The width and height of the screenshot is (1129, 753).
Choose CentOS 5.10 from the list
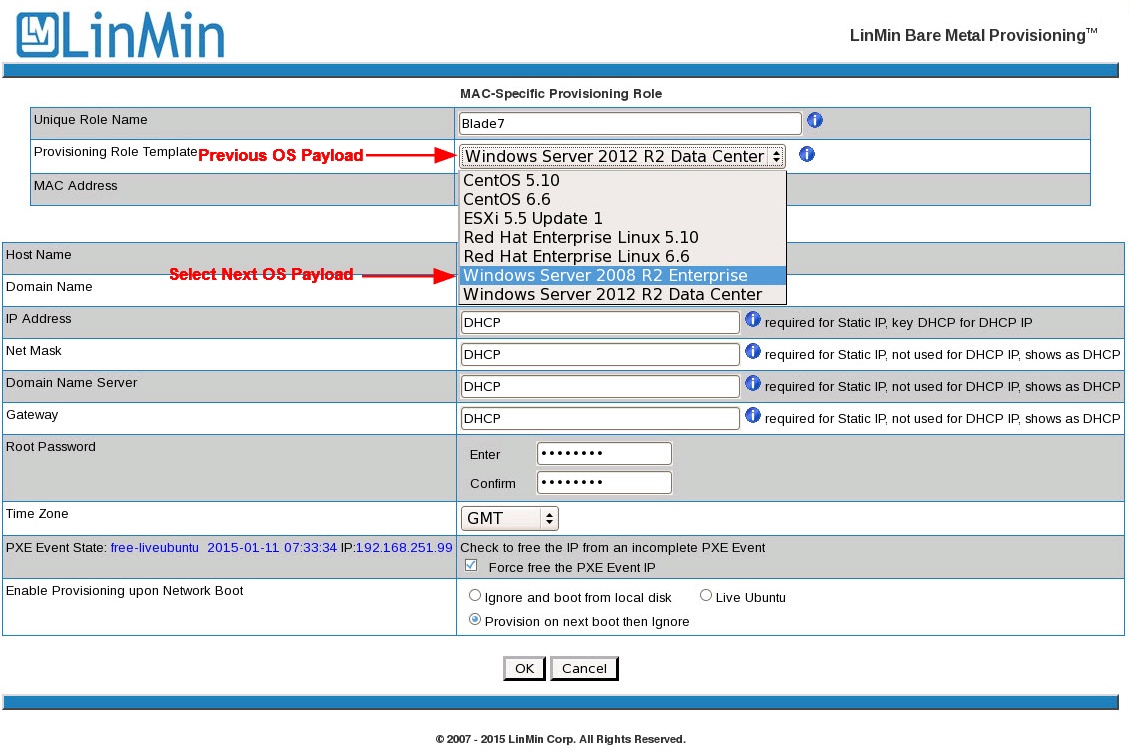click(622, 180)
